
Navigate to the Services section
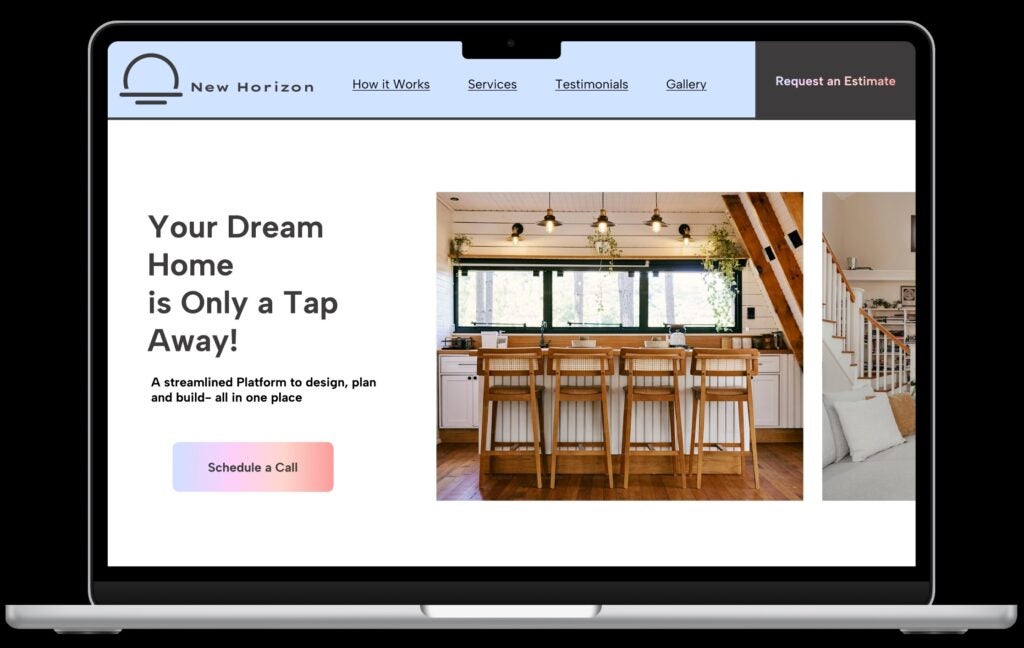(x=492, y=84)
